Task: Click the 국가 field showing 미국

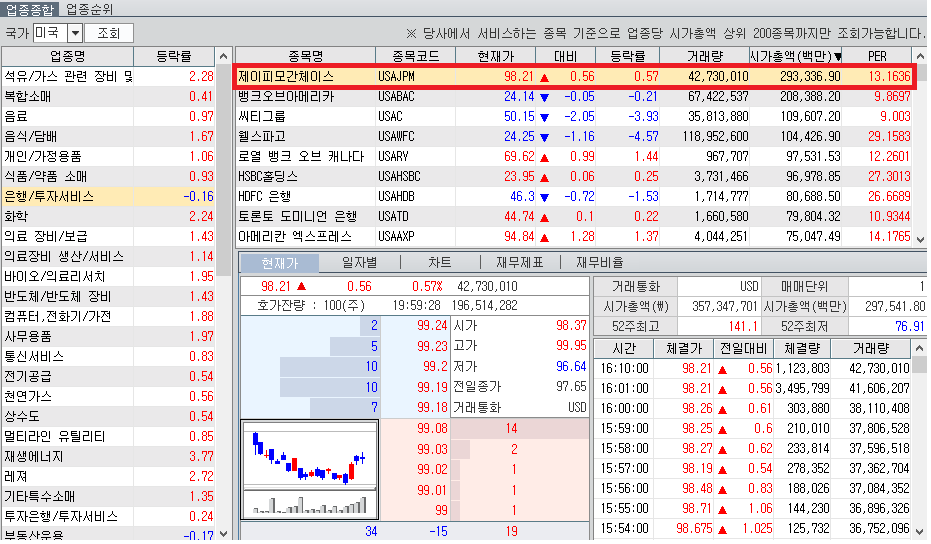Action: [50, 33]
